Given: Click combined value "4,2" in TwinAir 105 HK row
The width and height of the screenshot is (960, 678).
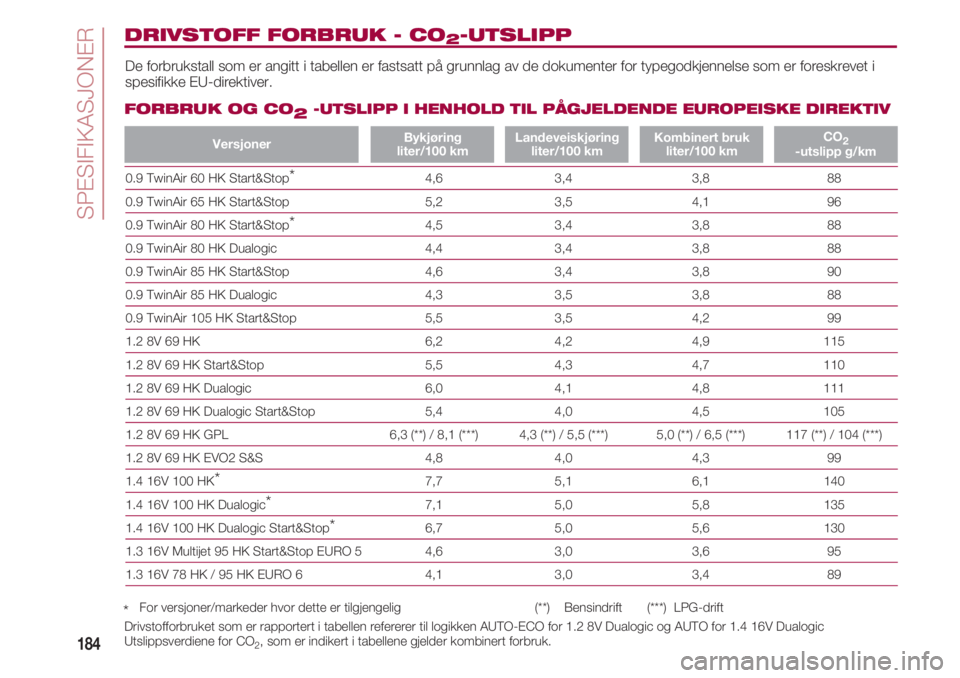Looking at the screenshot, I should click(x=700, y=318).
